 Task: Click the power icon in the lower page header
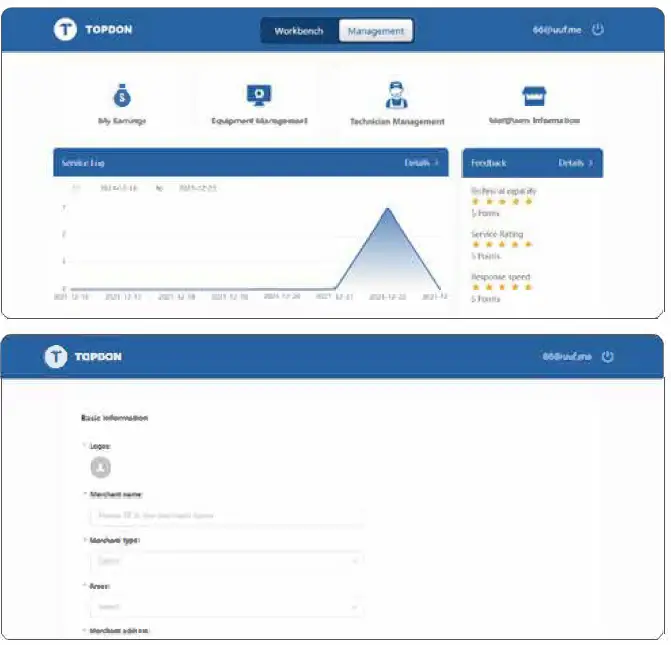(608, 357)
